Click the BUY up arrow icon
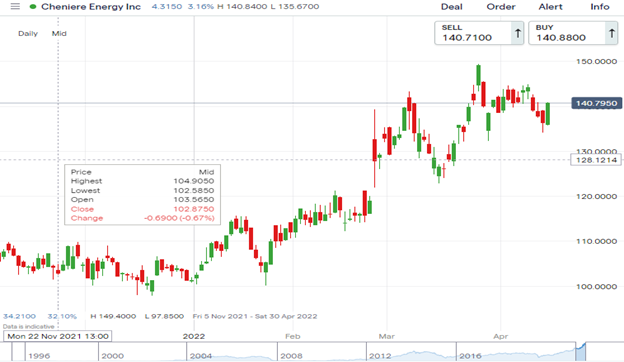Image resolution: width=624 pixels, height=362 pixels. (x=612, y=33)
